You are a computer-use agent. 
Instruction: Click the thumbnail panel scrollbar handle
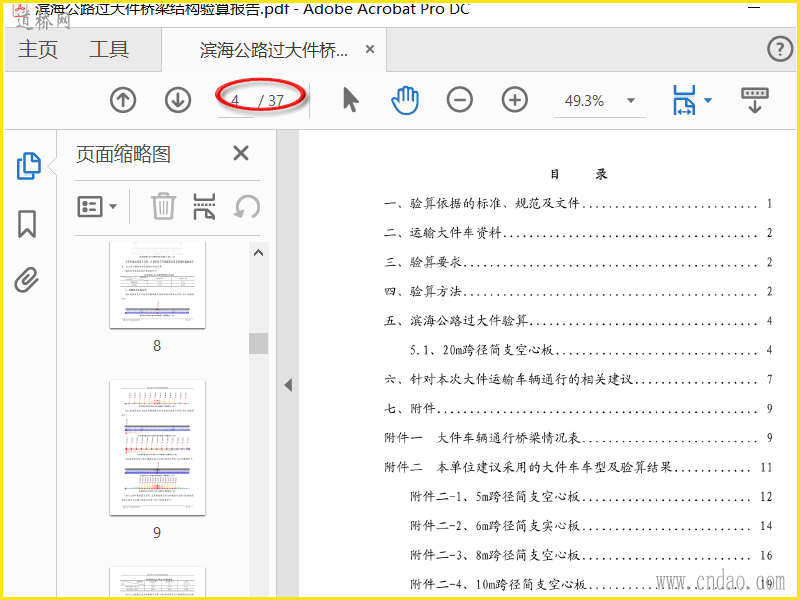tap(259, 343)
